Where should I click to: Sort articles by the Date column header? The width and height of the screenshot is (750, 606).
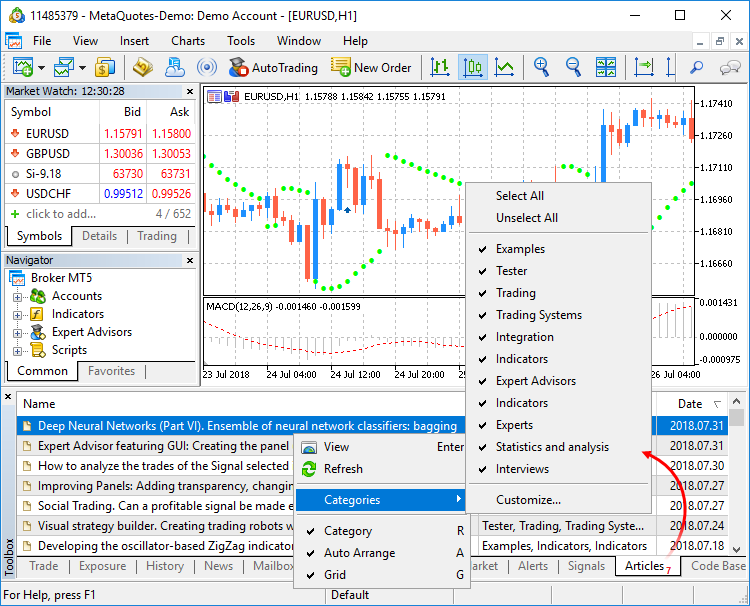pos(690,404)
